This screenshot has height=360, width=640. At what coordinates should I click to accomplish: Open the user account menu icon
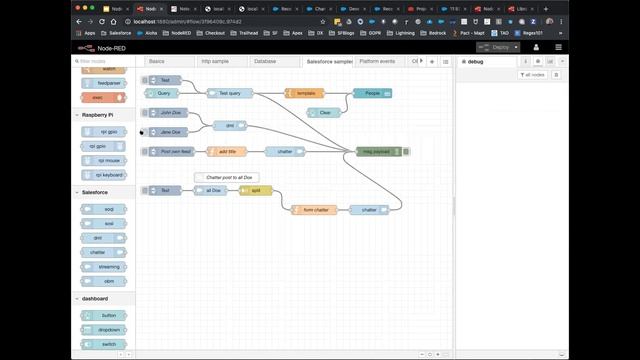coord(536,48)
